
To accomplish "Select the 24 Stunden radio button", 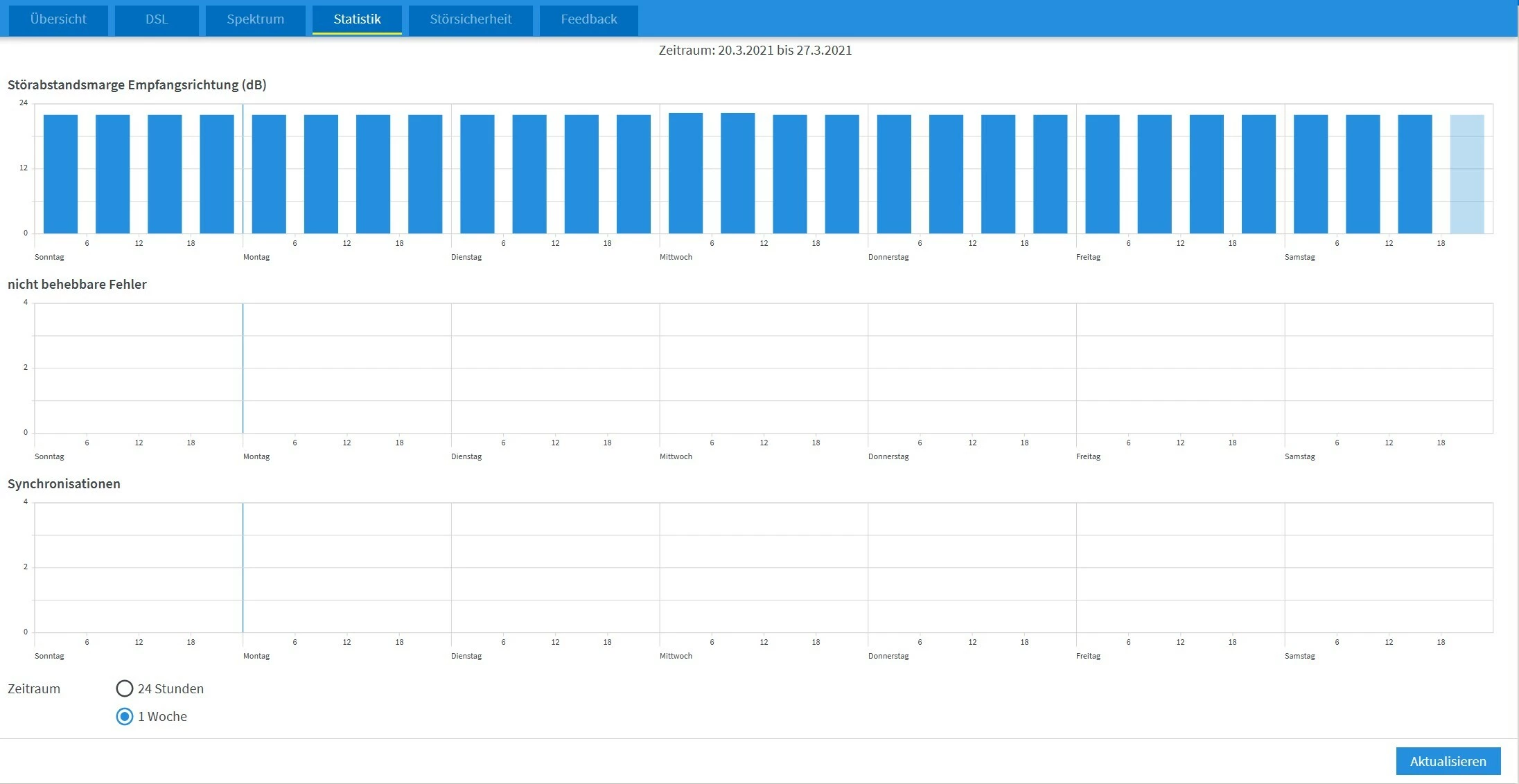I will (125, 688).
